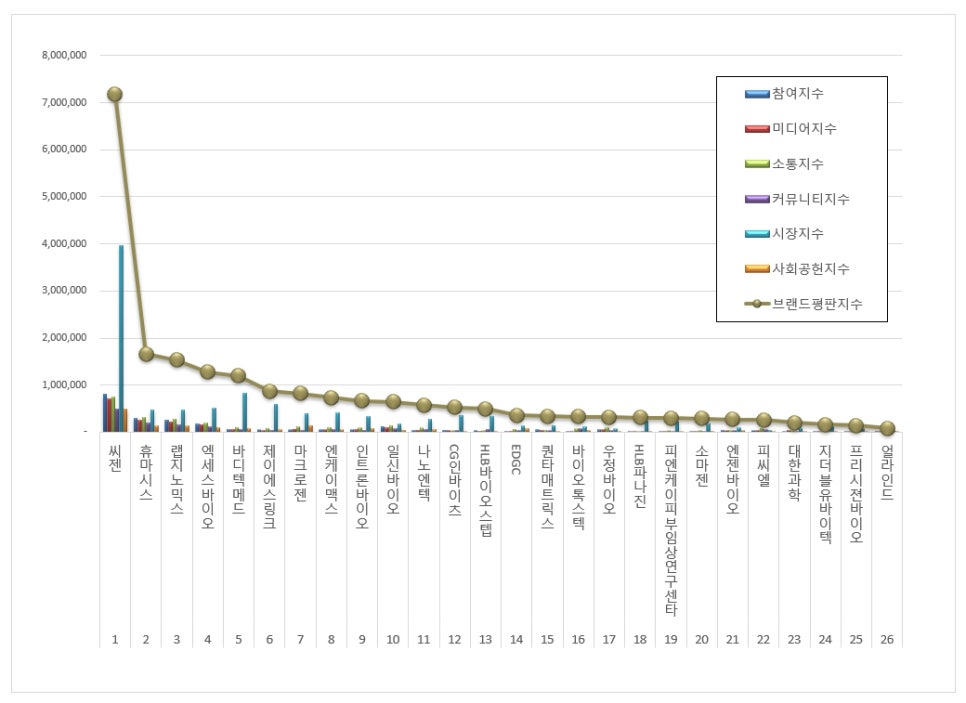Screen dimensions: 966x703
Task: Select the line marker beside 브랜드평판지수 in legend
Action: 757,304
